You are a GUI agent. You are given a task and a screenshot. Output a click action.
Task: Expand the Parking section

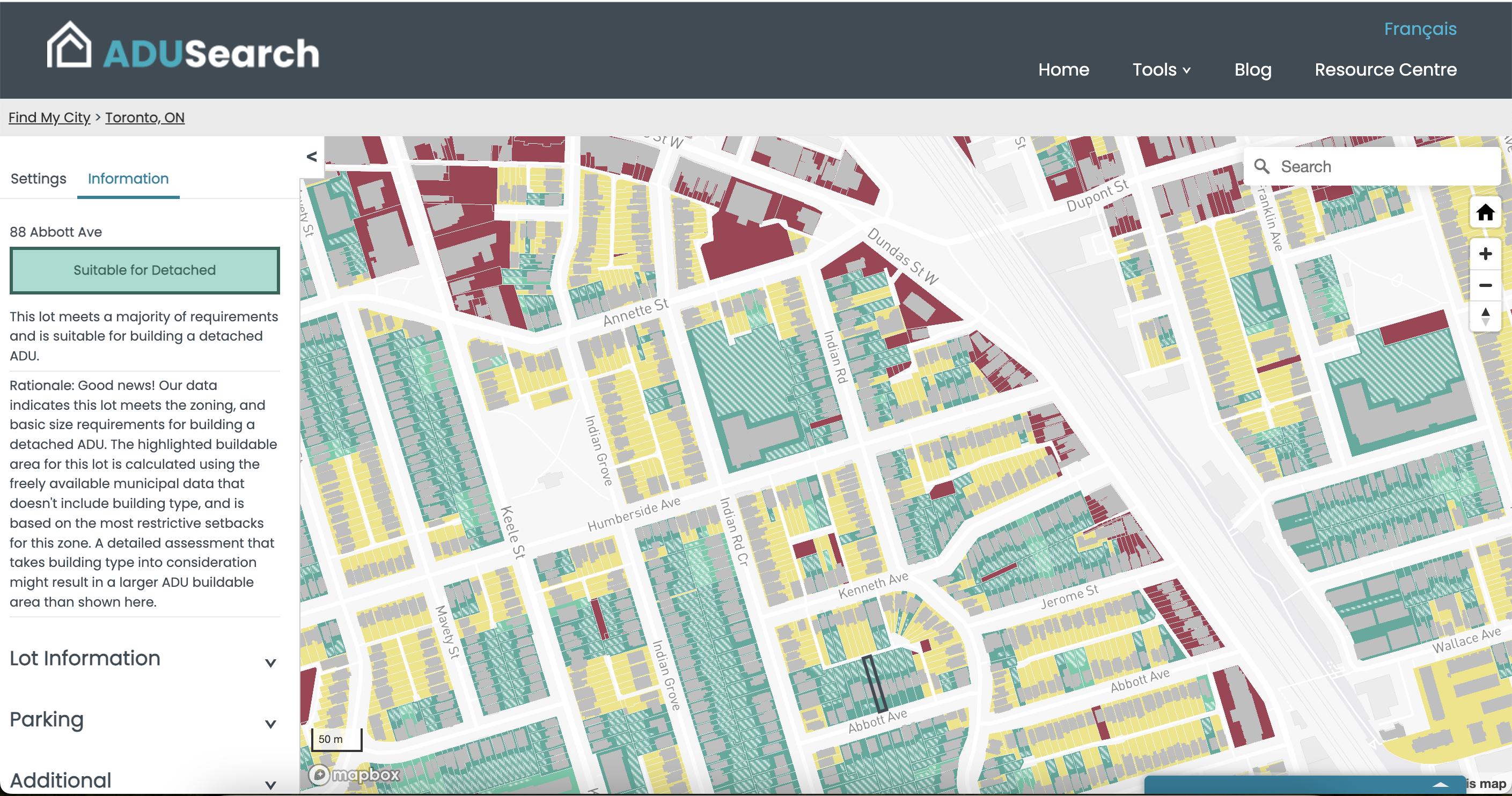pyautogui.click(x=270, y=724)
